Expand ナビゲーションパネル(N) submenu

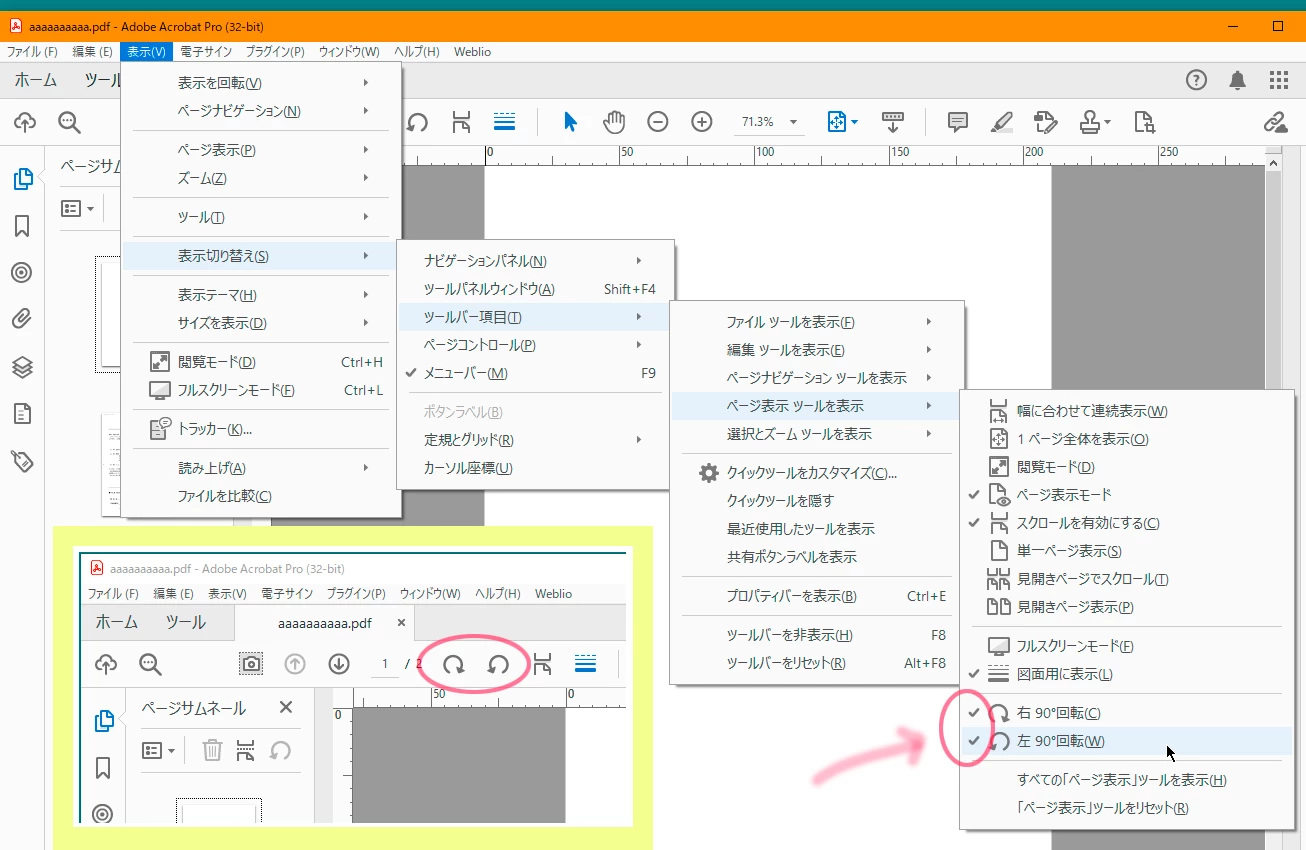[x=535, y=261]
